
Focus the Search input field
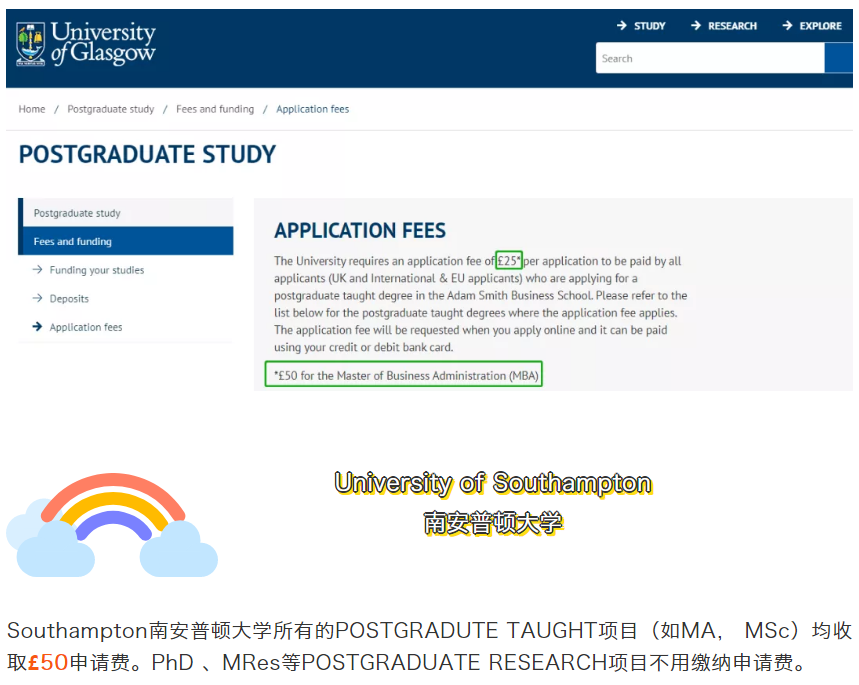(710, 58)
